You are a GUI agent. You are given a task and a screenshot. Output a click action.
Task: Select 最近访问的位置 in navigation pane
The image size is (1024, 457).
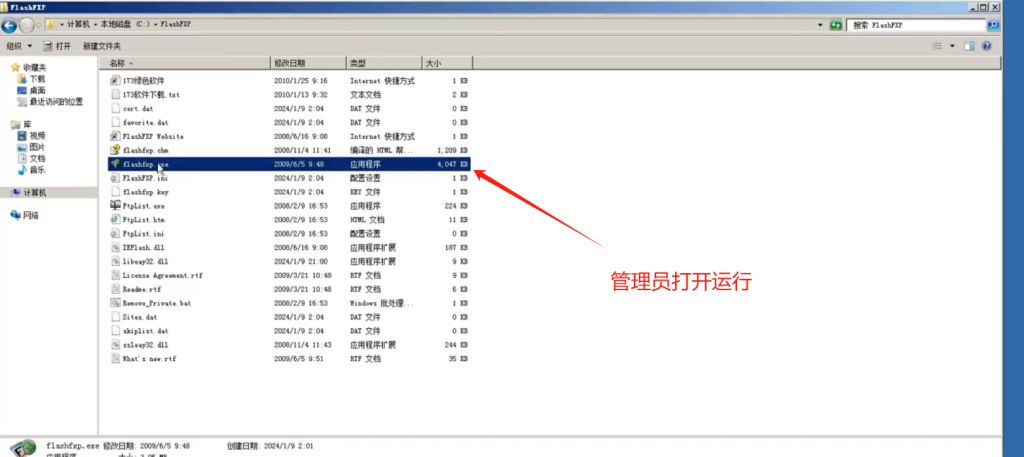[56, 102]
